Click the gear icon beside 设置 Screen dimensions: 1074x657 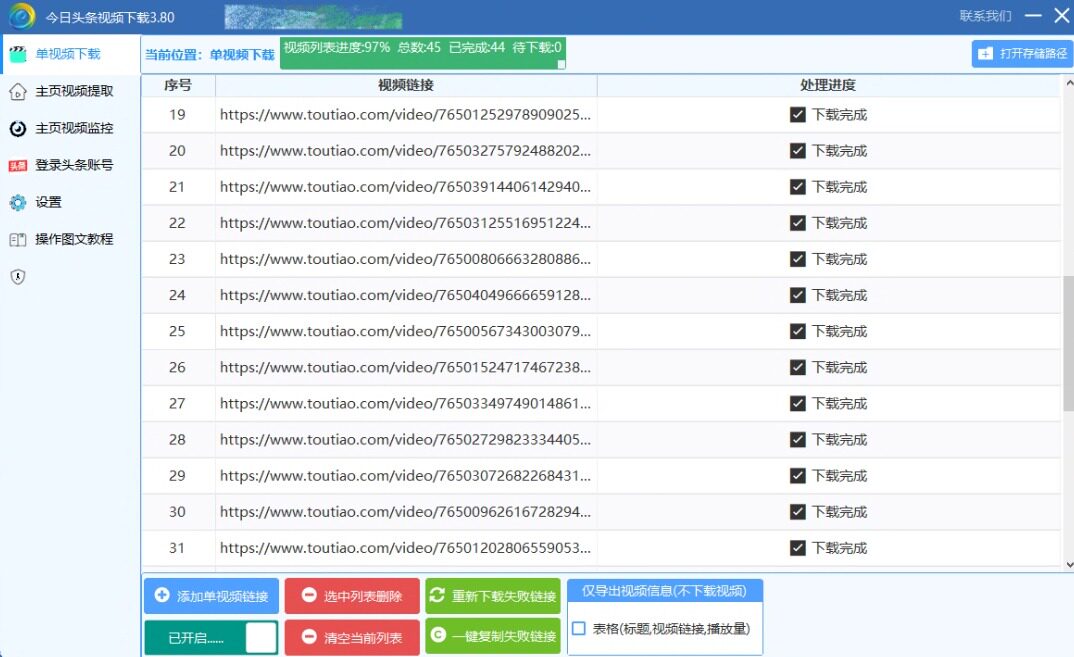tap(18, 202)
